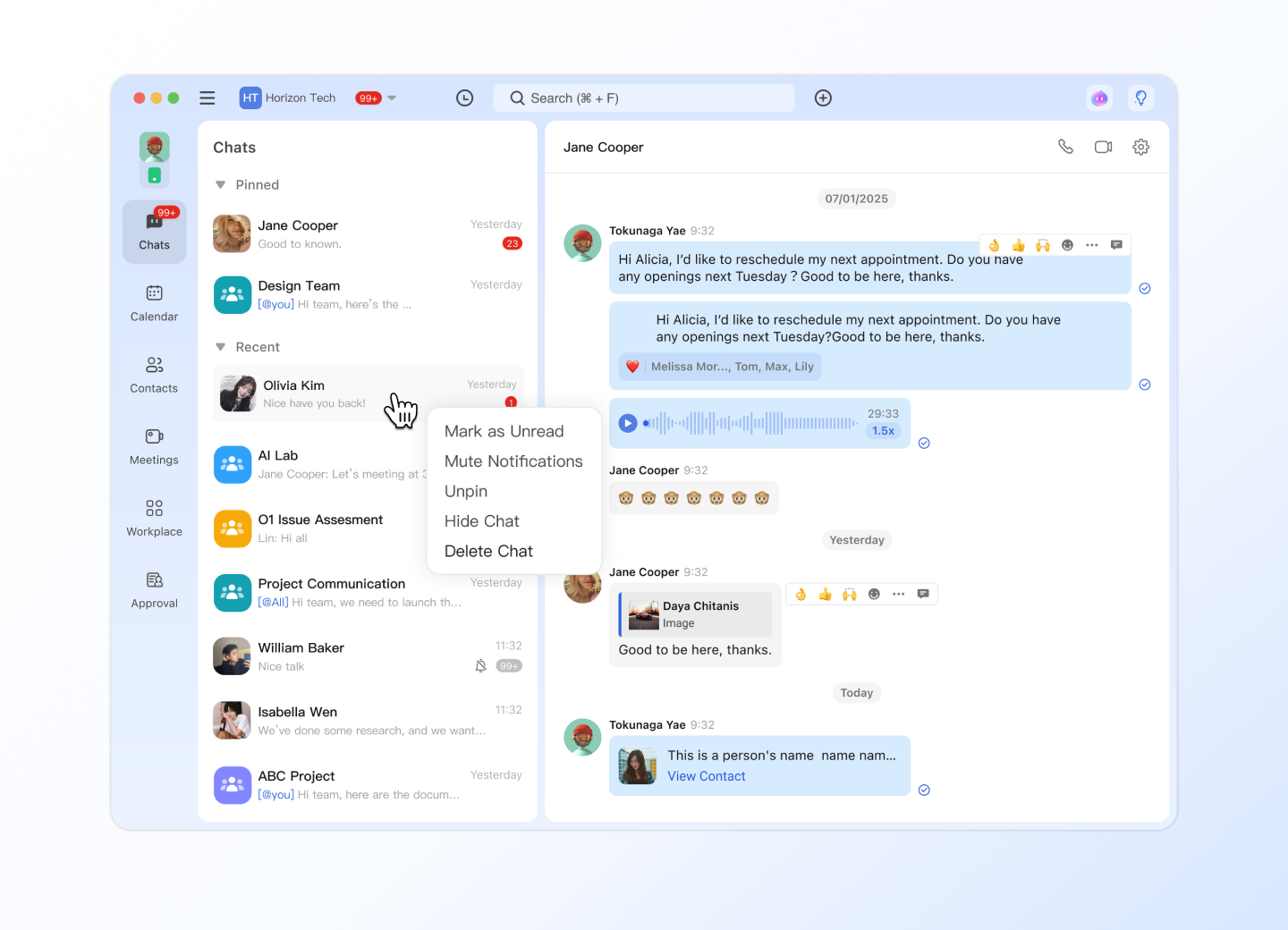Open the Approval sidebar icon
Image resolution: width=1288 pixels, height=930 pixels.
(154, 589)
